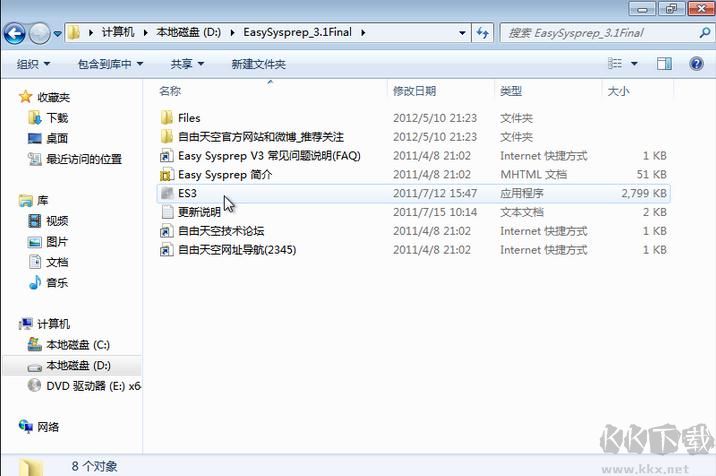Click the 2011/7/15 10:14 date cell
Image resolution: width=716 pixels, height=476 pixels.
click(435, 212)
